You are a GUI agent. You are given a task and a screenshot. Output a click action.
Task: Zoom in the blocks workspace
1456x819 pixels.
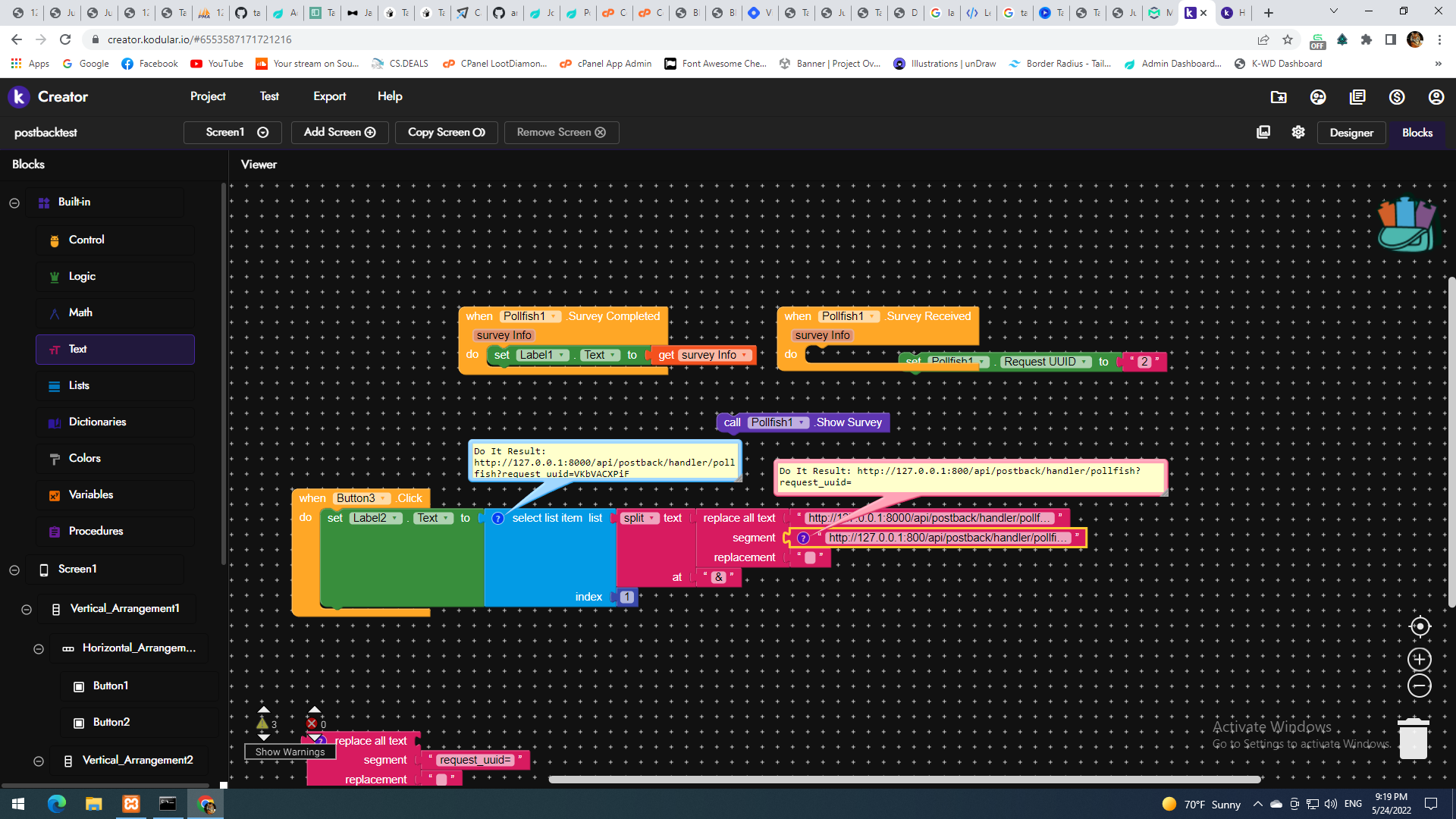tap(1420, 659)
